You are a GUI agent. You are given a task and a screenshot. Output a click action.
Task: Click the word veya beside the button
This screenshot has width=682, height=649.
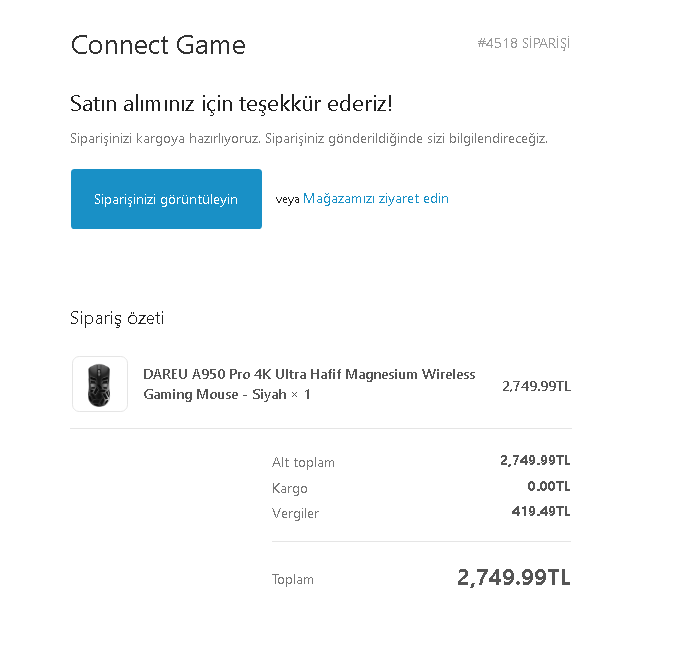tap(287, 199)
